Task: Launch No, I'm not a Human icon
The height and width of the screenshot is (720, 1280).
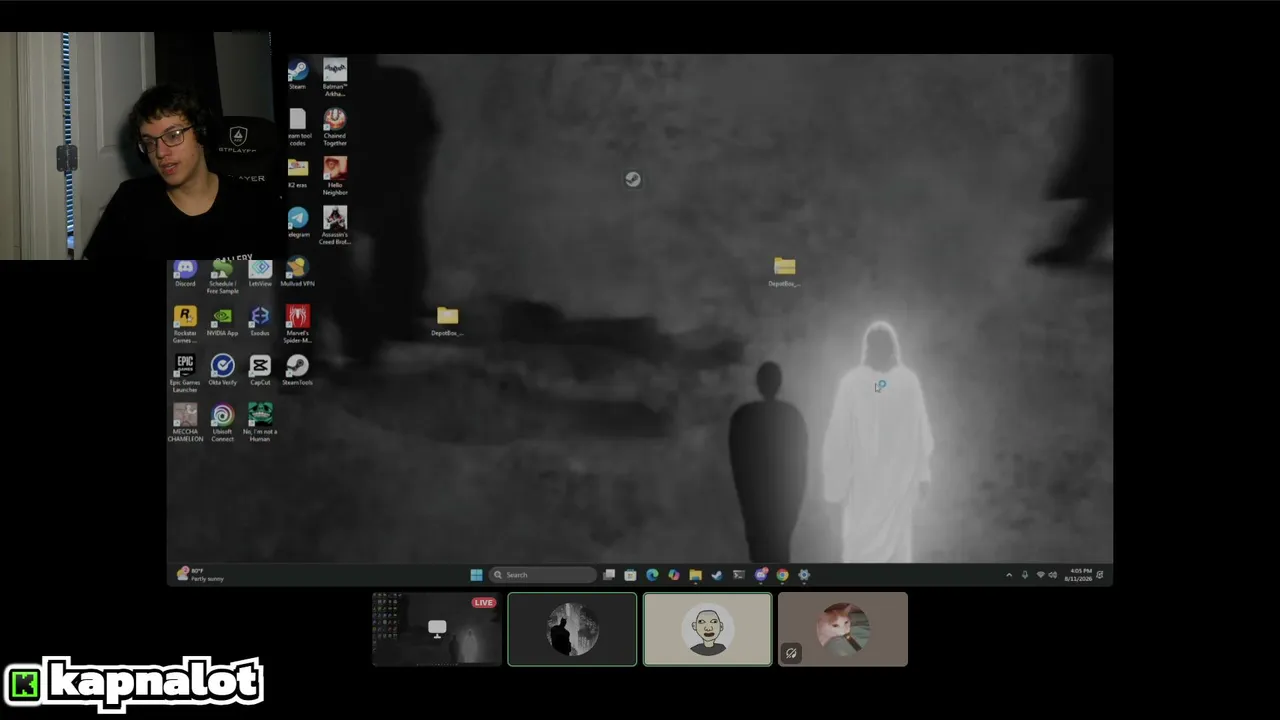Action: tap(260, 423)
